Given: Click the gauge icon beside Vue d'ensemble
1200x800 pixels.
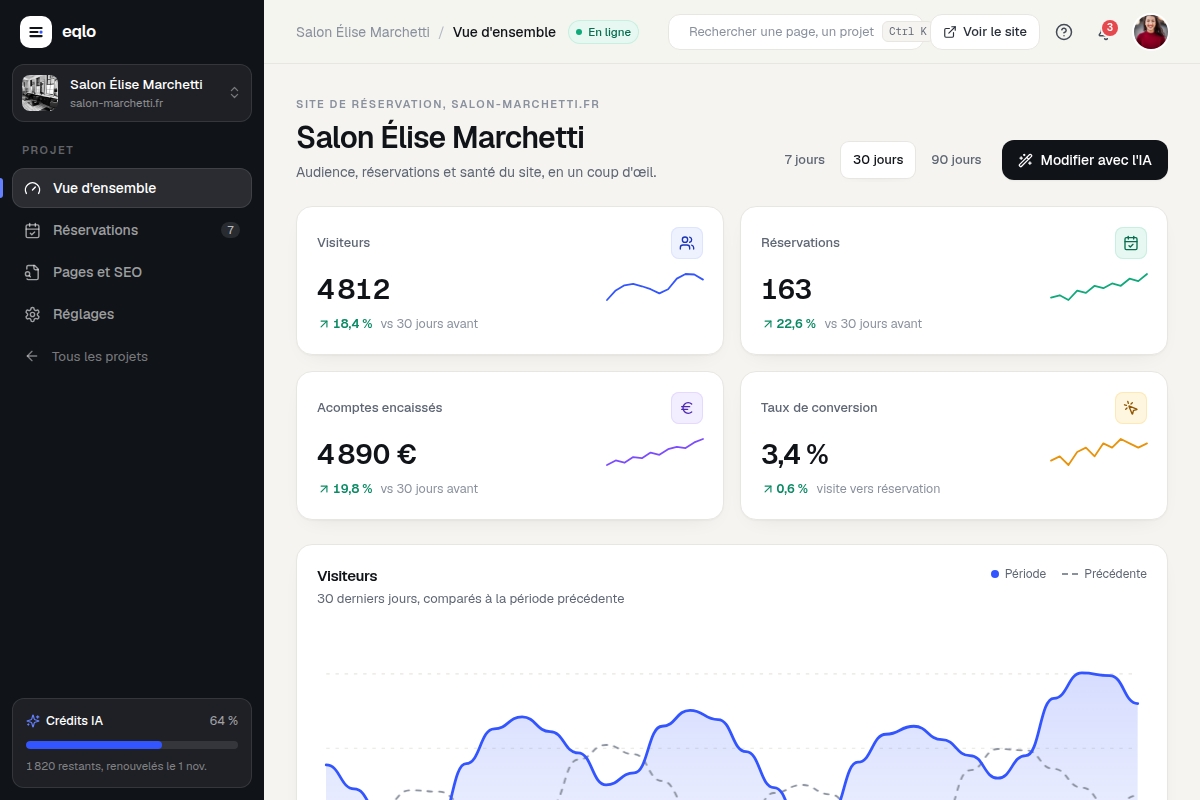Looking at the screenshot, I should point(33,188).
